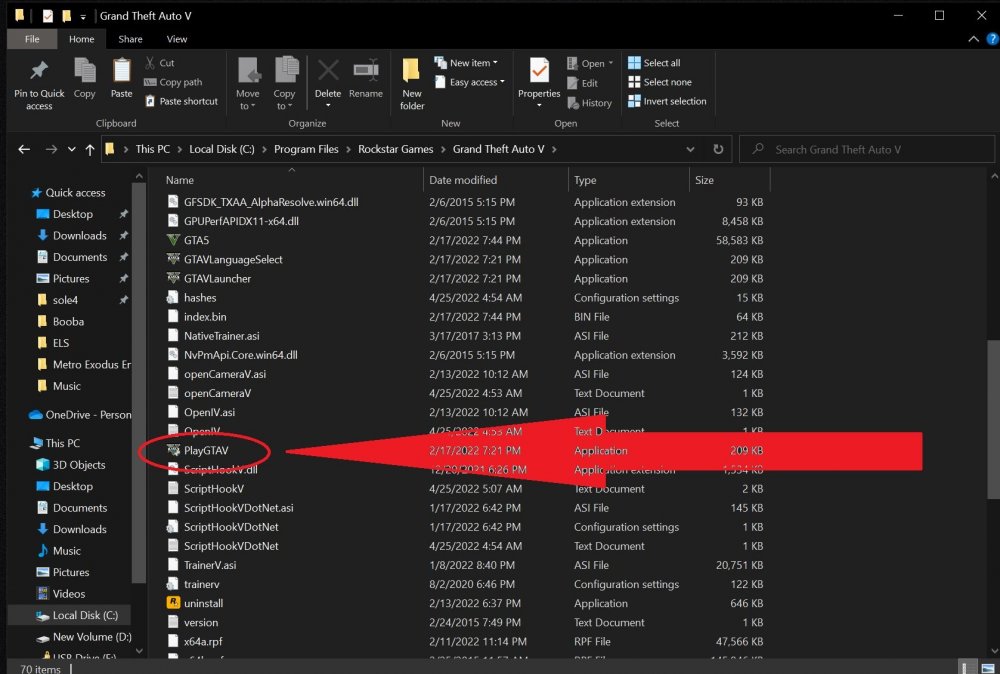Sort files by Date modified column
This screenshot has width=1000, height=674.
pos(463,180)
